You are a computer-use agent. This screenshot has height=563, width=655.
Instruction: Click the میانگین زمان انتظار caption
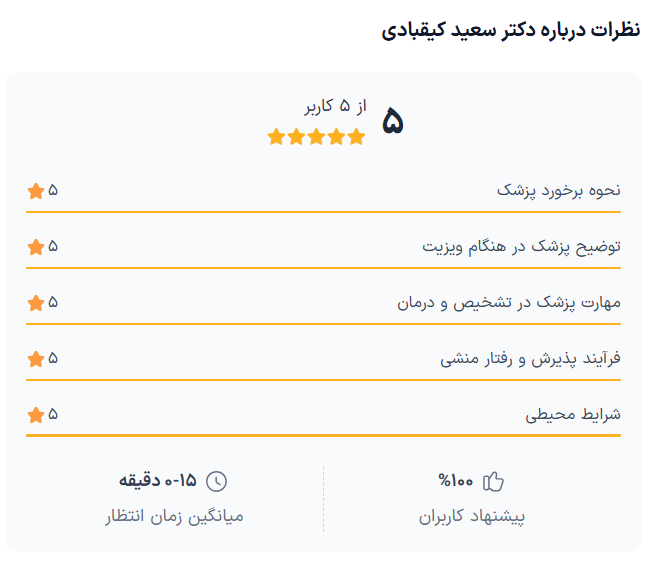point(175,517)
